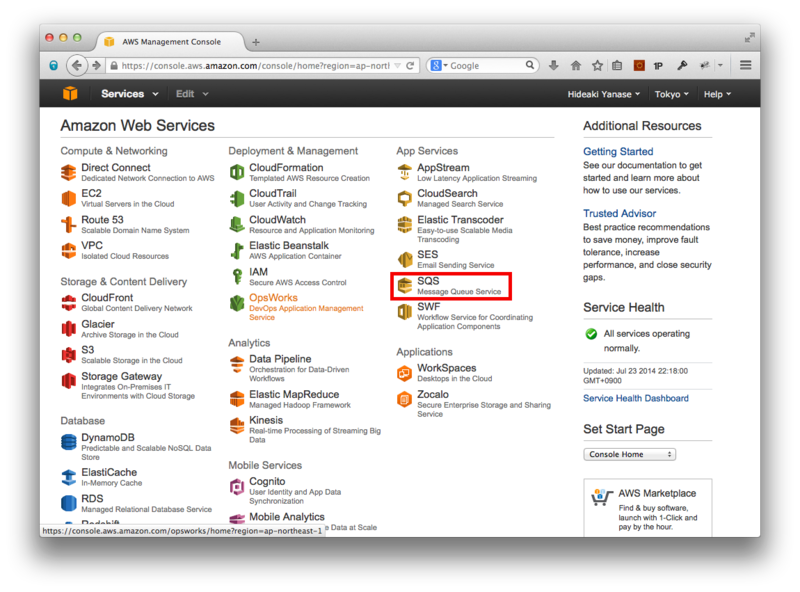Click the DynamoDB database icon
The image size is (800, 592).
point(69,442)
